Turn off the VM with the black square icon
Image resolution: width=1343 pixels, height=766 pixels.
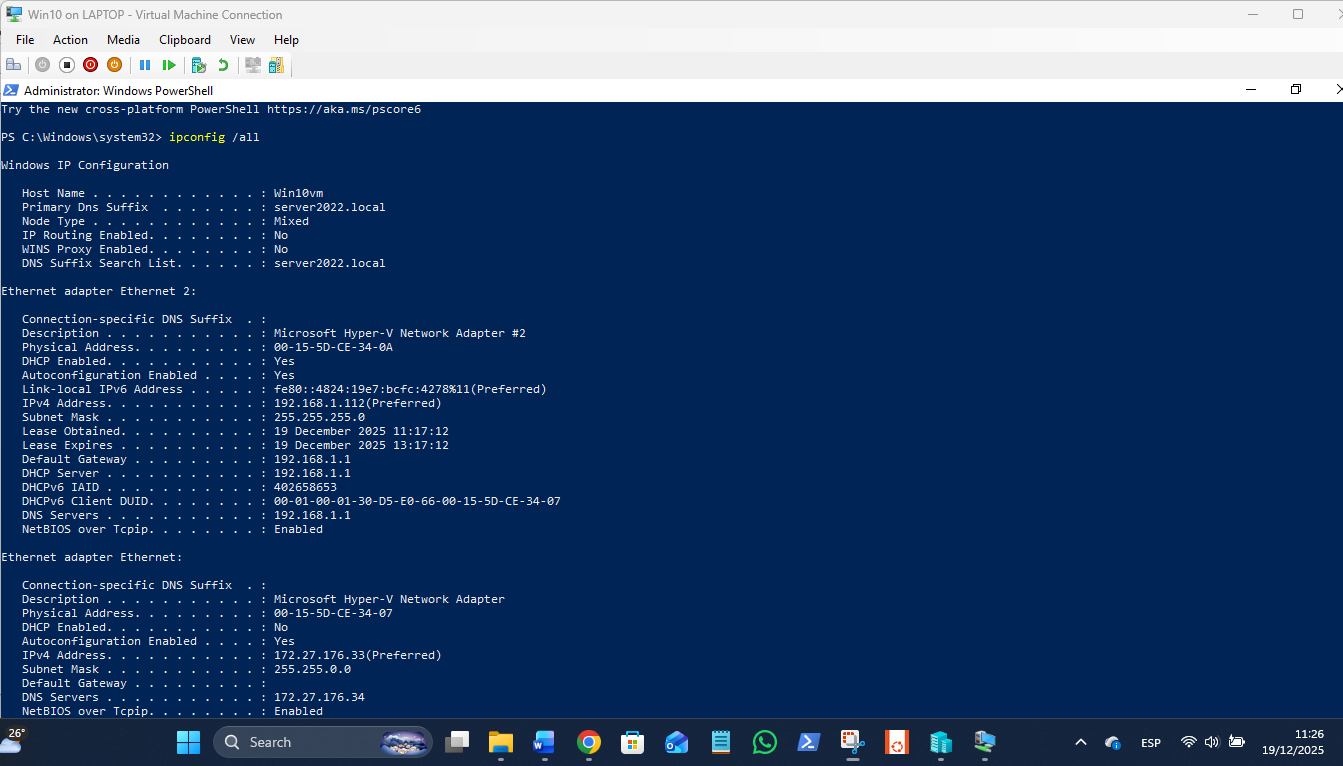point(67,65)
